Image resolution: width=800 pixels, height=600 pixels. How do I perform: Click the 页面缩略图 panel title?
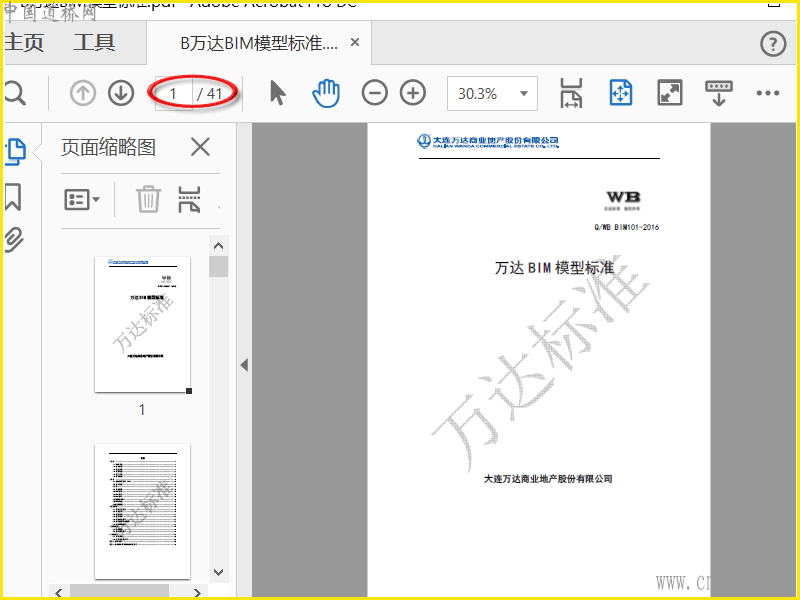pyautogui.click(x=108, y=147)
